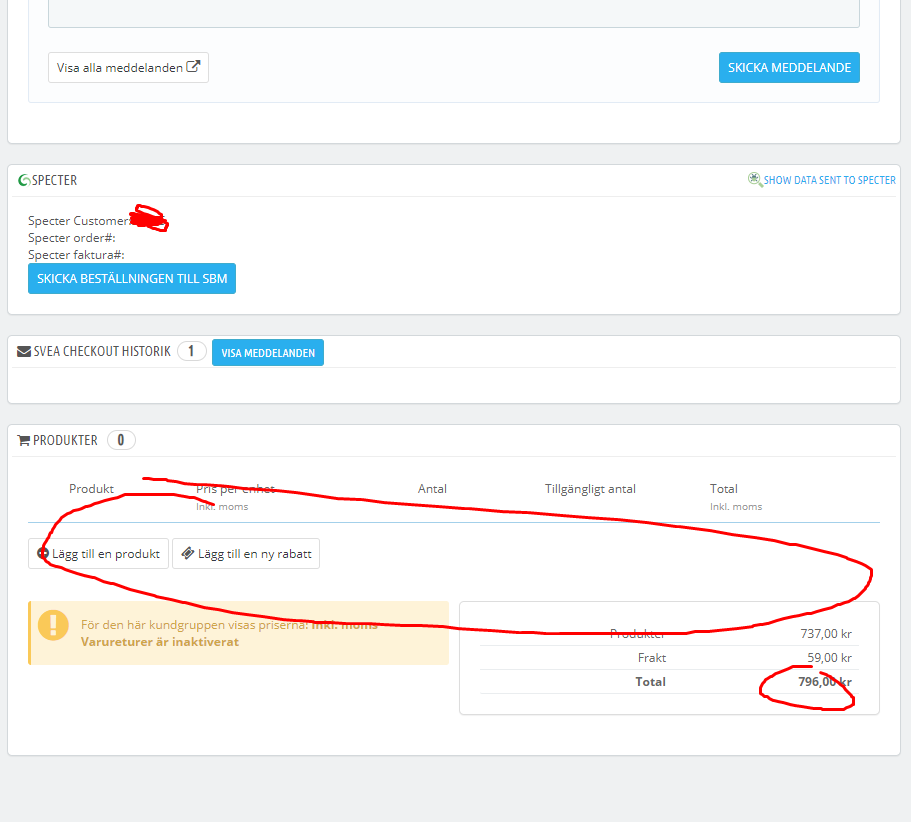The height and width of the screenshot is (822, 911).
Task: Click the Tillgängligt antal column header
Action: (x=590, y=489)
